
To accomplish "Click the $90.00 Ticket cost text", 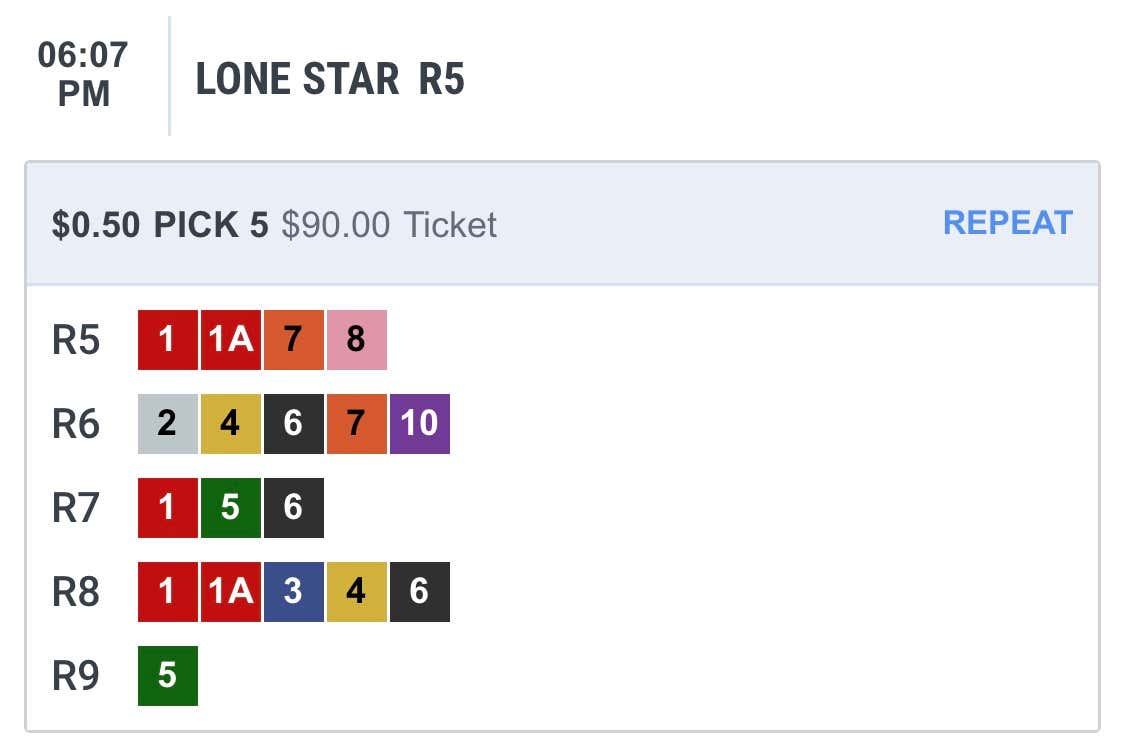I will click(x=389, y=225).
